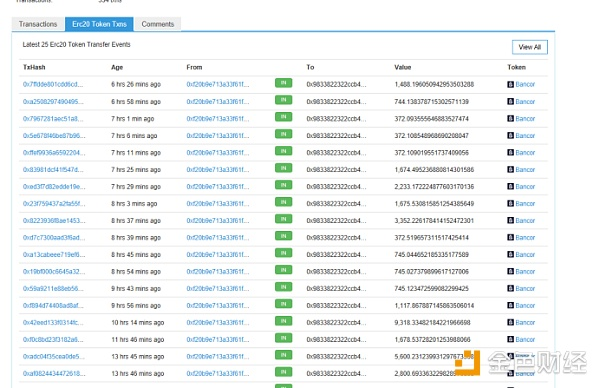The height and width of the screenshot is (388, 600).
Task: Click To address in 8 hrs 45 mins row
Action: point(336,254)
